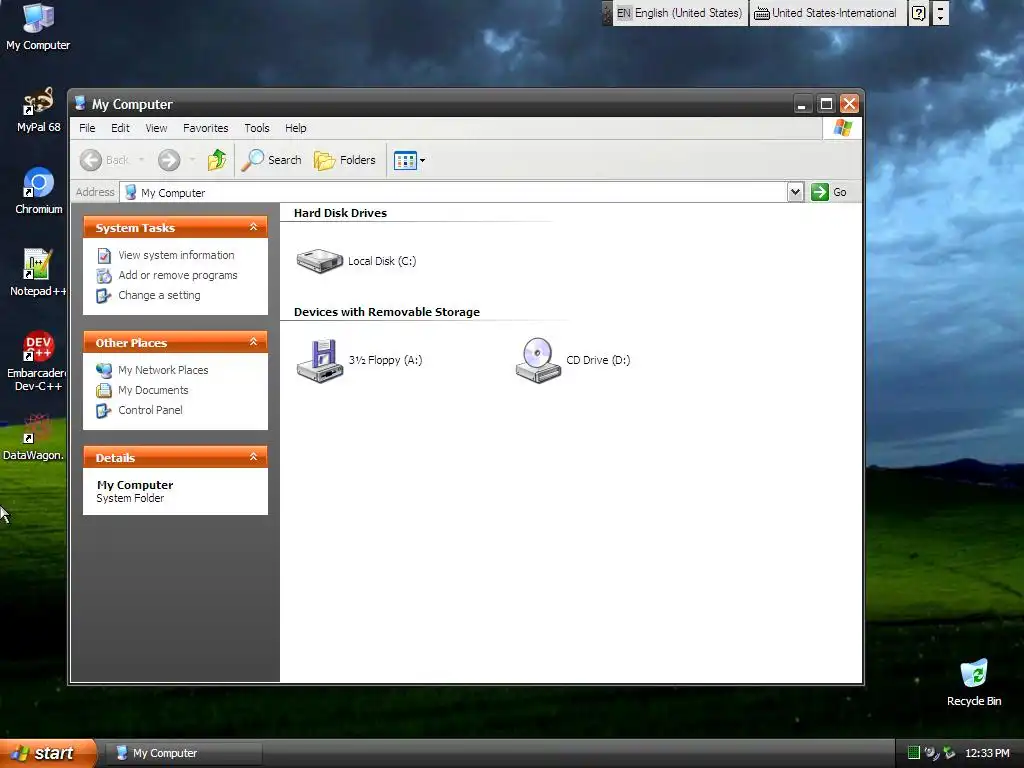Click the Start button
The image size is (1024, 768).
tap(47, 753)
